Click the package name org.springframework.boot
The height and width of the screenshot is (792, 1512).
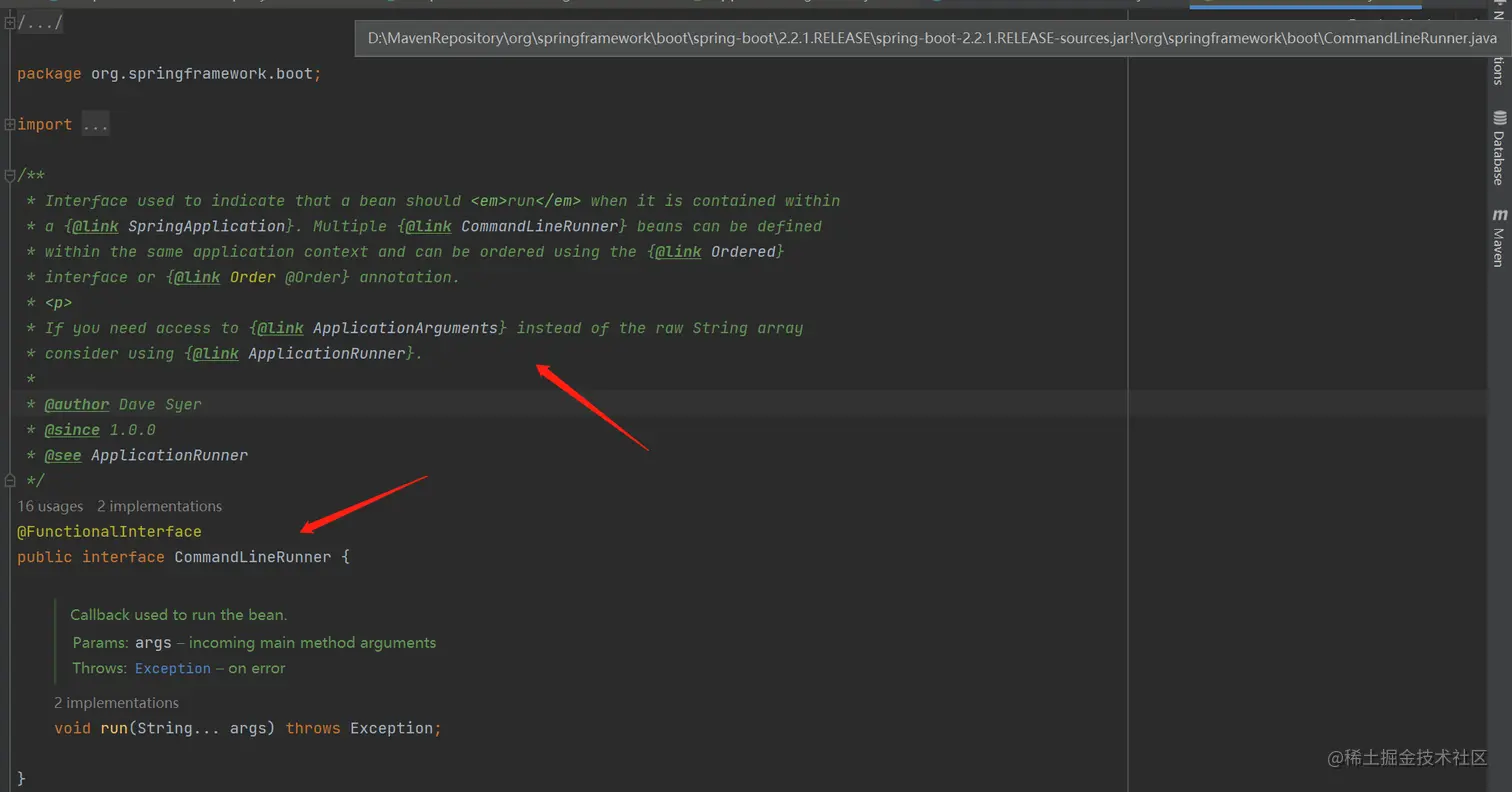[202, 74]
